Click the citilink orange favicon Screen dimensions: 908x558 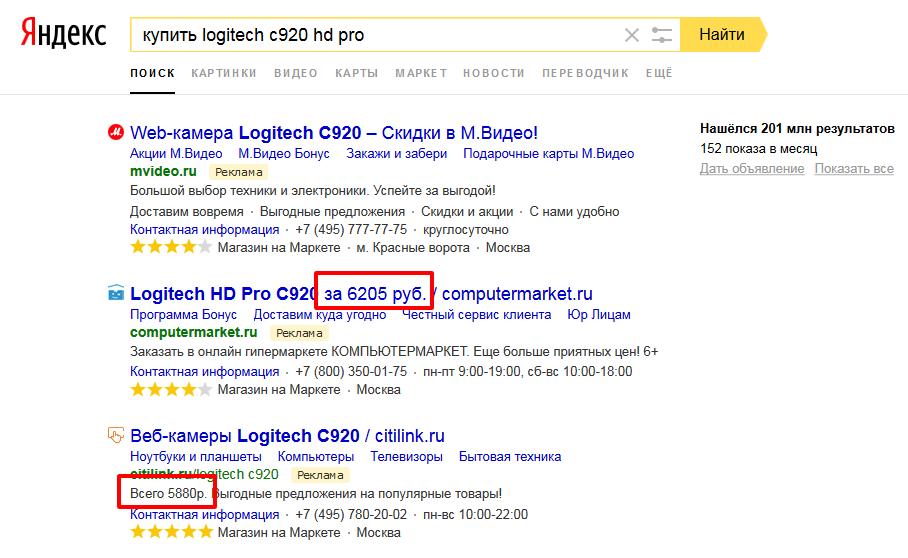(116, 435)
